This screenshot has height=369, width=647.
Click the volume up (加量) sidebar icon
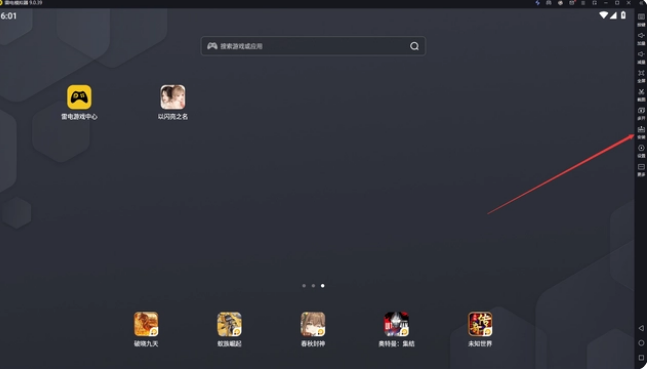(x=641, y=38)
